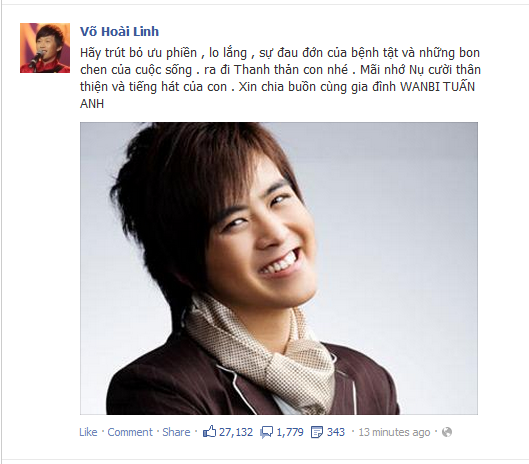Click "WANBI TUẤN" in the post text
529x464 pixels.
438,87
